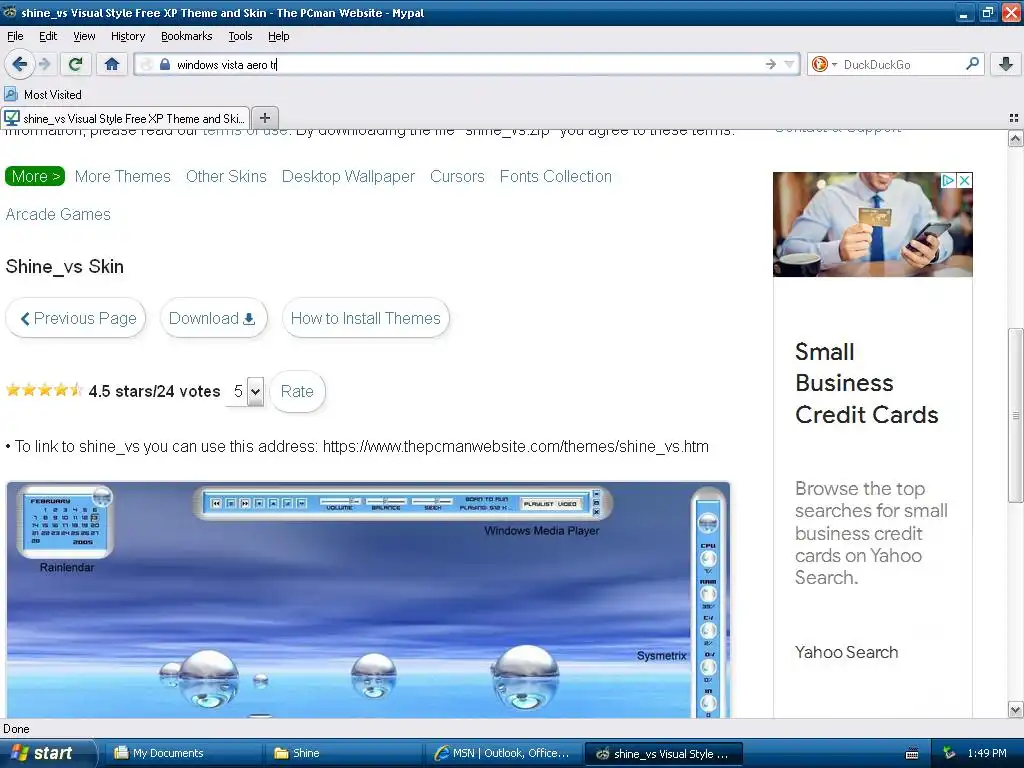Focus the address bar URL field

pos(467,64)
